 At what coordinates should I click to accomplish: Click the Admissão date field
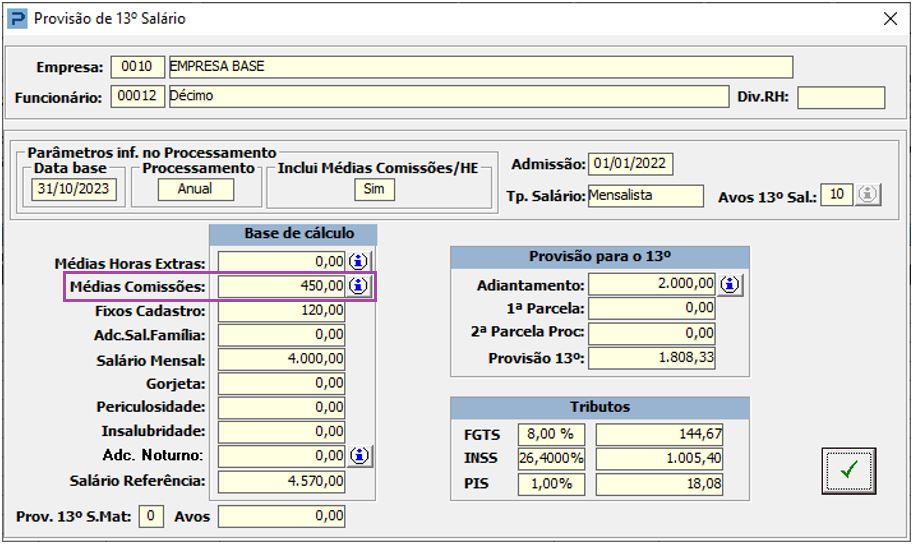pos(630,164)
